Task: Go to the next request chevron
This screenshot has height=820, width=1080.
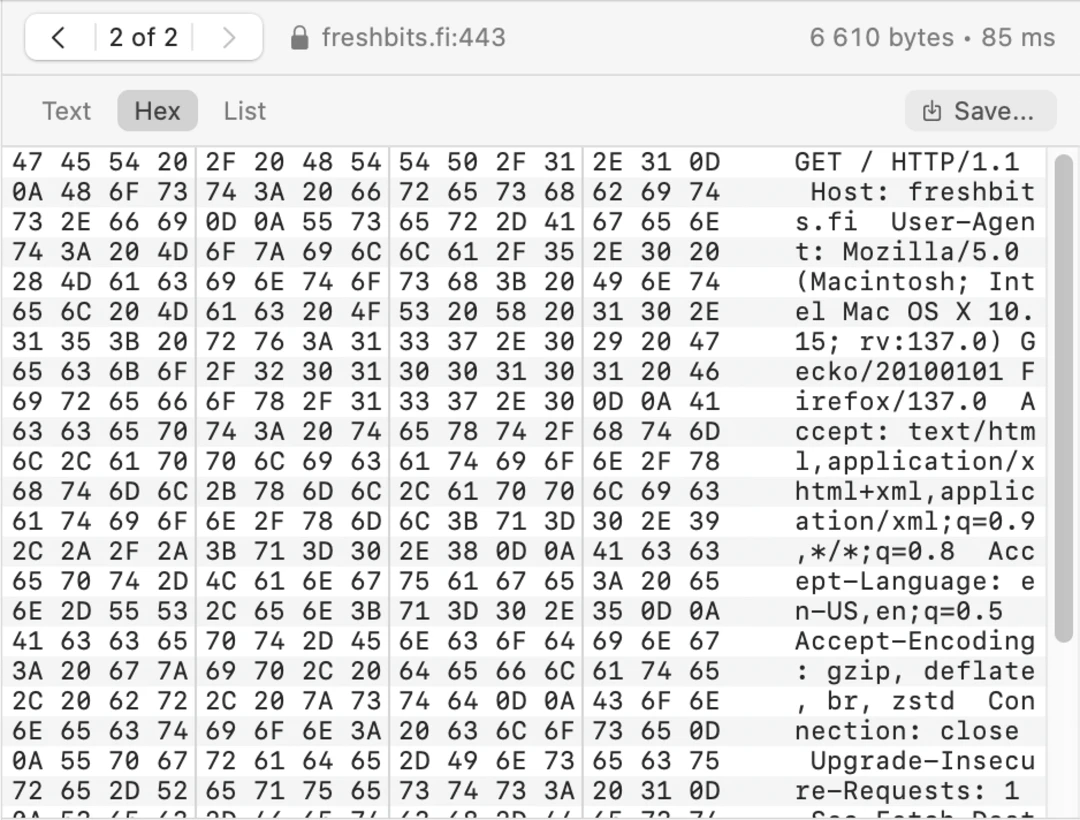Action: [229, 38]
